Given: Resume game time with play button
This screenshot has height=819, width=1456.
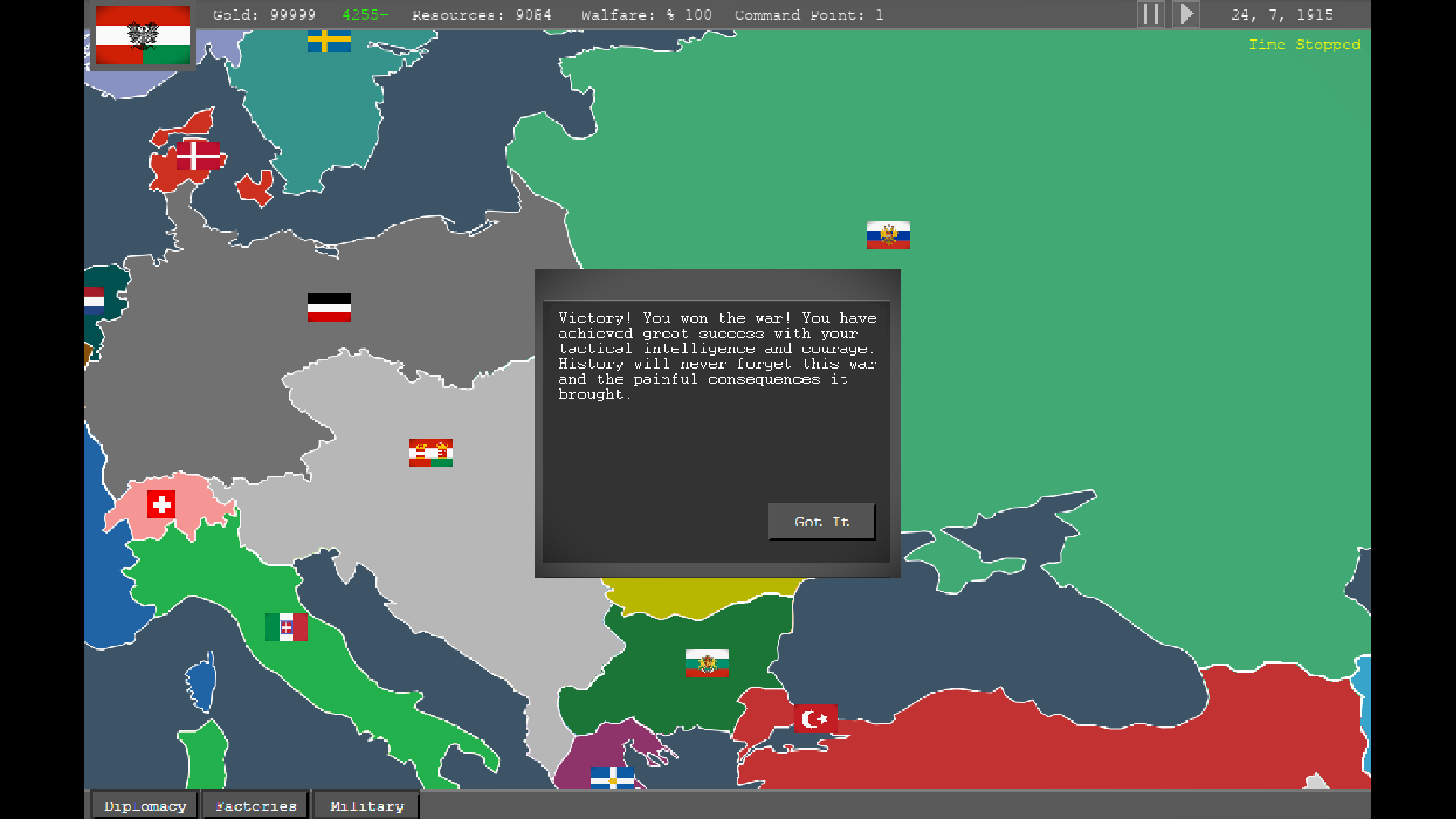Looking at the screenshot, I should tap(1187, 14).
